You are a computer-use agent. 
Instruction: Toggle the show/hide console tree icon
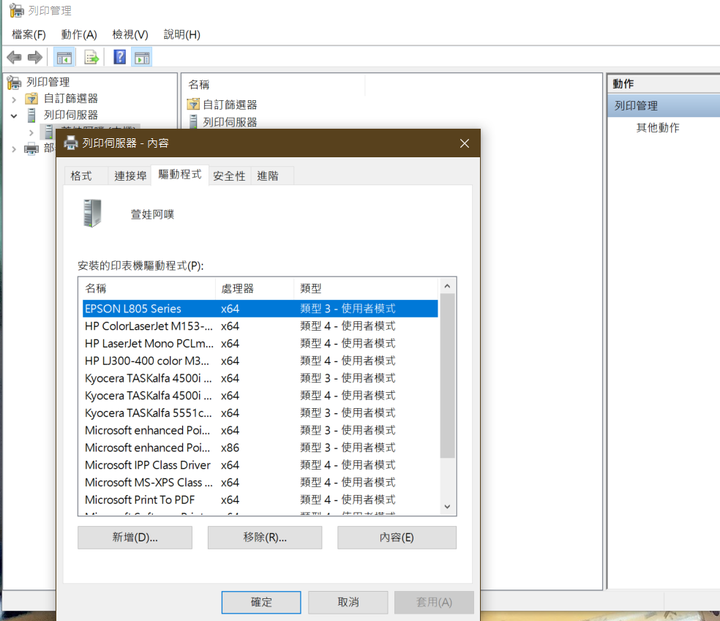64,57
